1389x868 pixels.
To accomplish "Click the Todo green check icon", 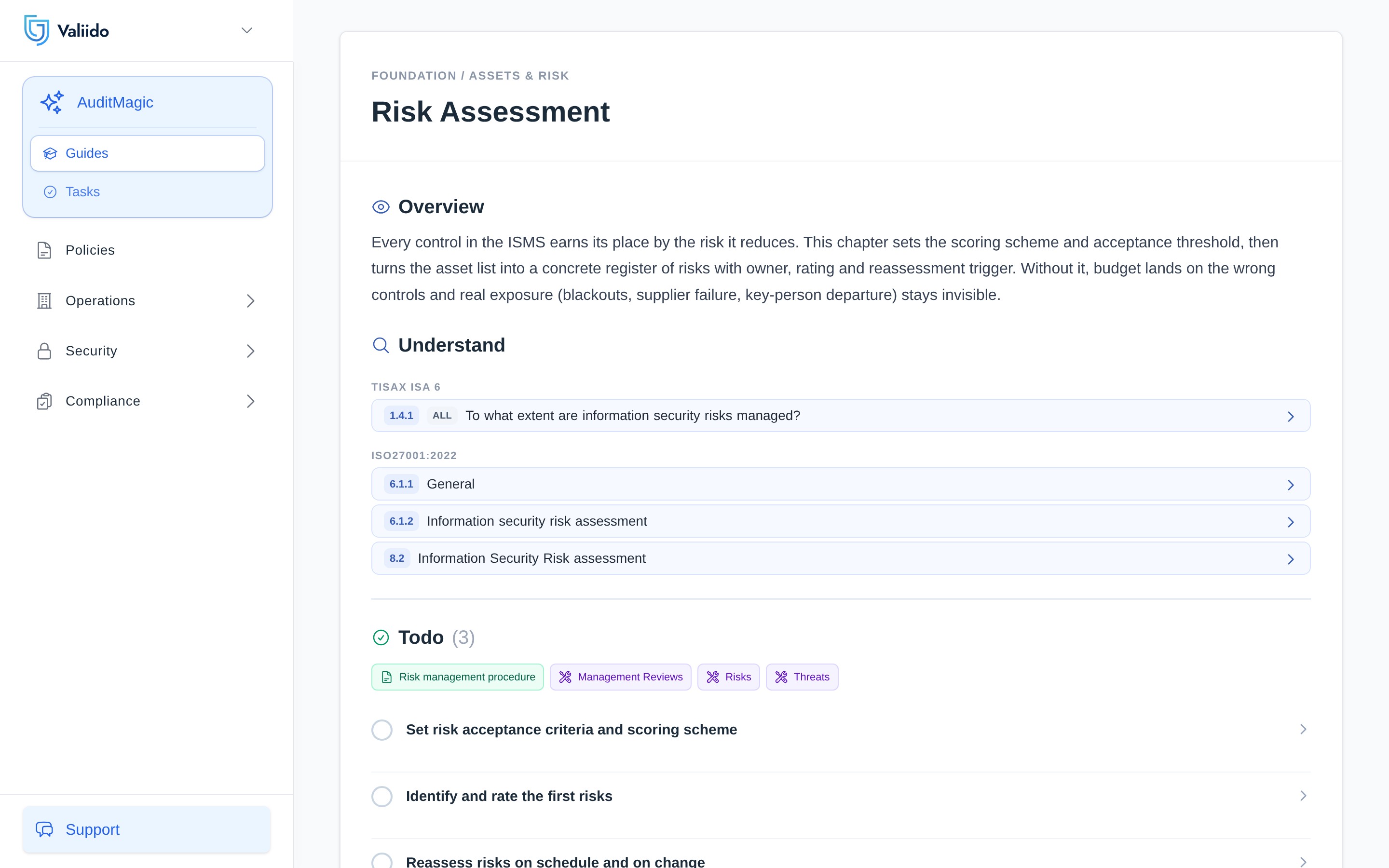I will click(x=381, y=637).
